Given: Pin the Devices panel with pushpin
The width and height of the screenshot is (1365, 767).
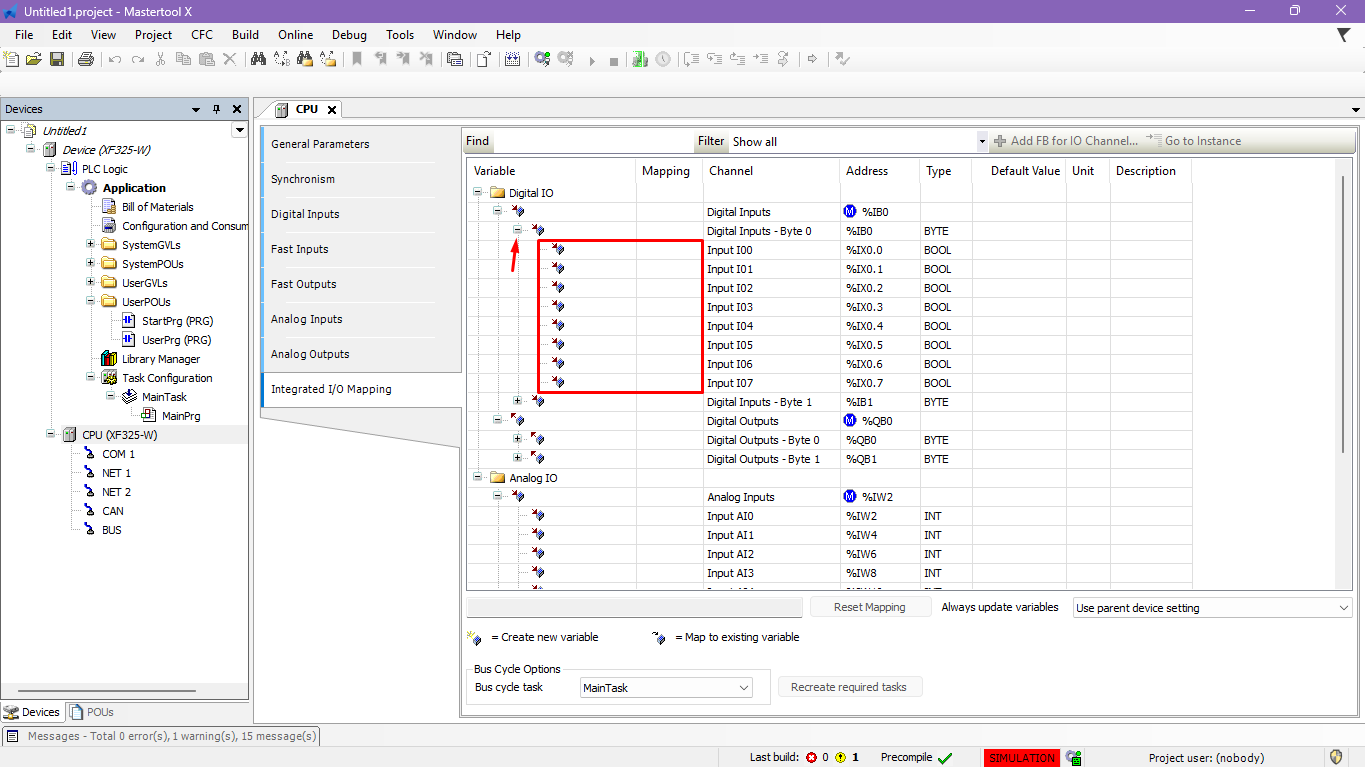Looking at the screenshot, I should point(217,109).
